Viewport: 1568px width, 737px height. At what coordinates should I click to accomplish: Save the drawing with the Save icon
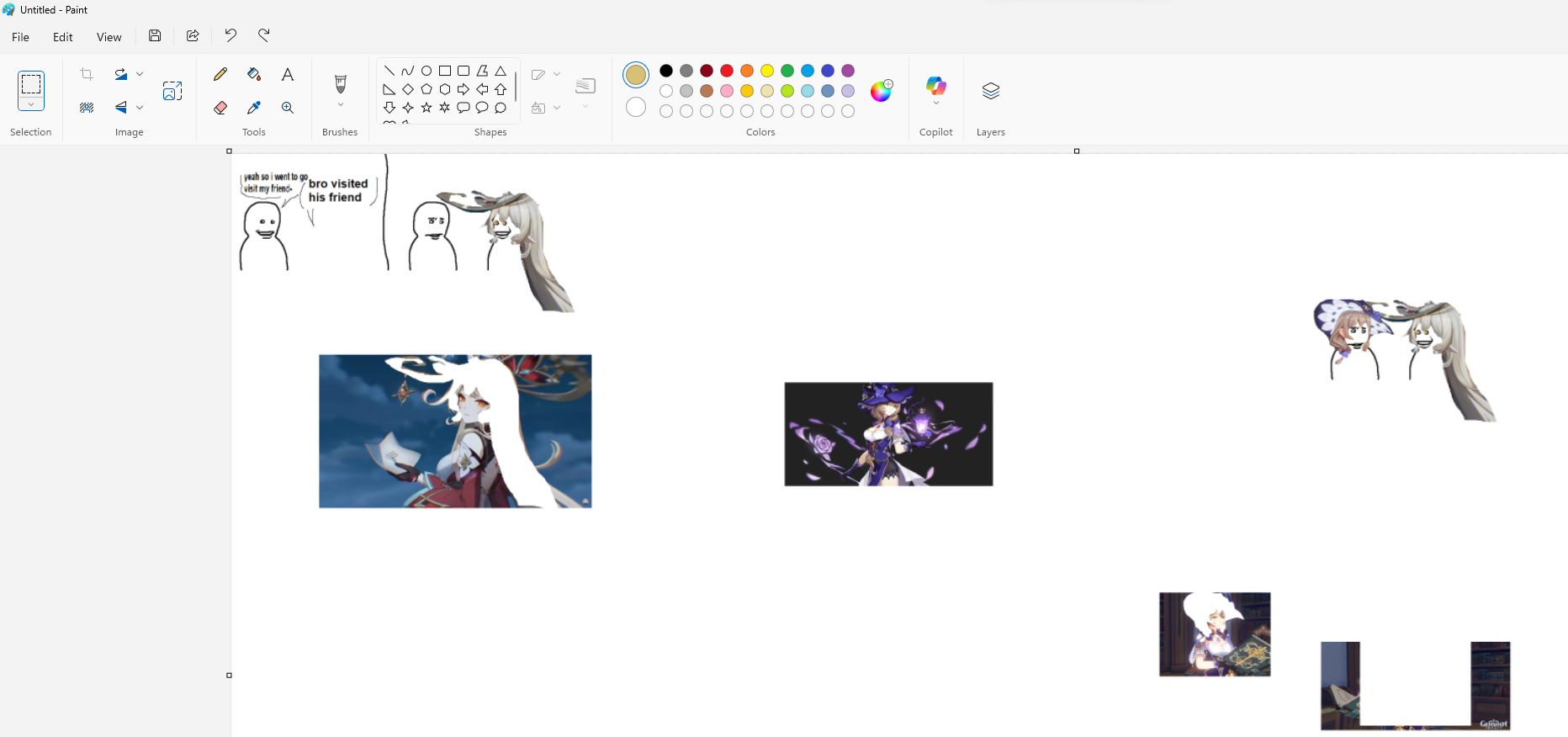point(155,35)
